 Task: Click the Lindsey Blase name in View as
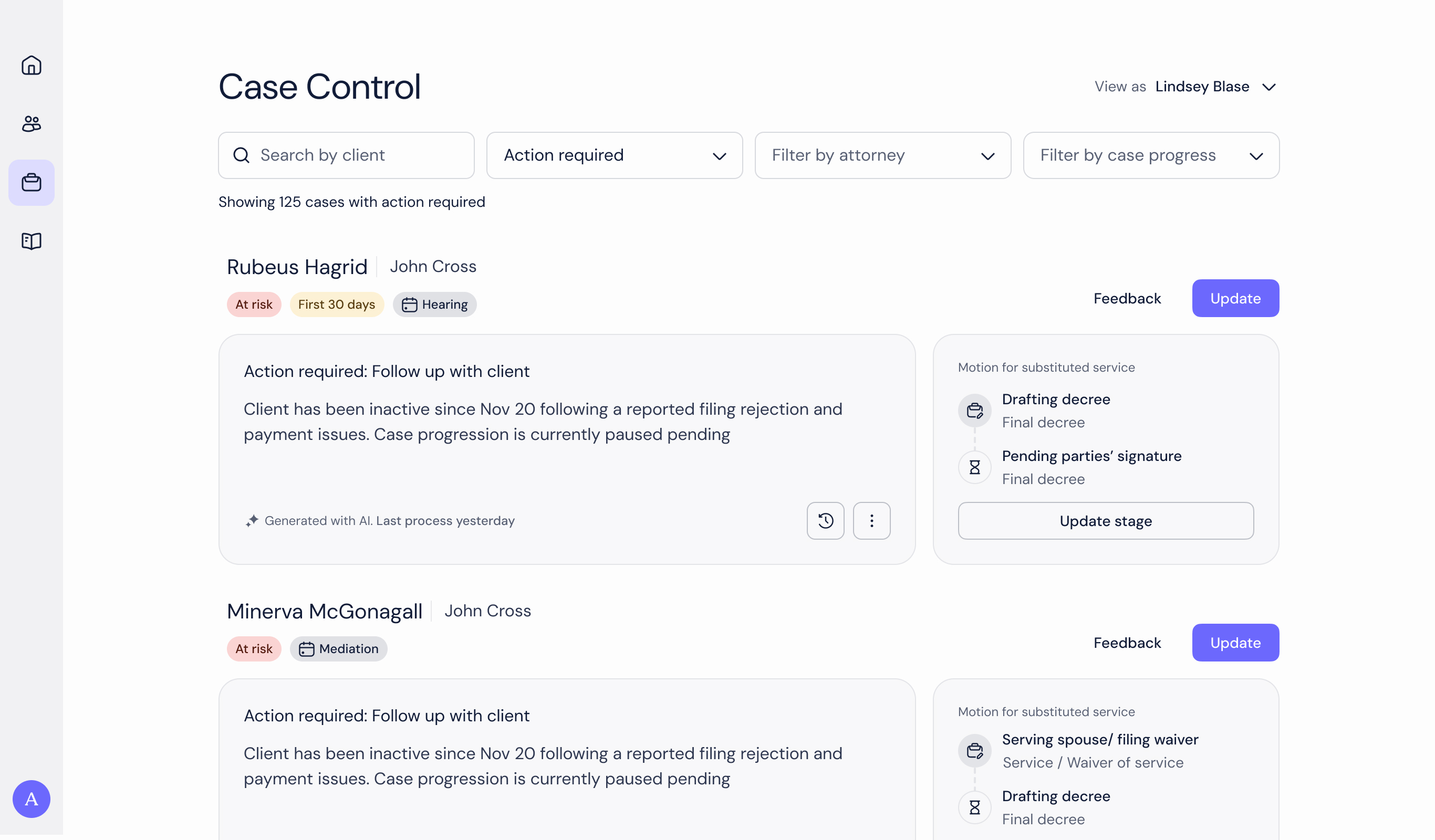(x=1202, y=87)
